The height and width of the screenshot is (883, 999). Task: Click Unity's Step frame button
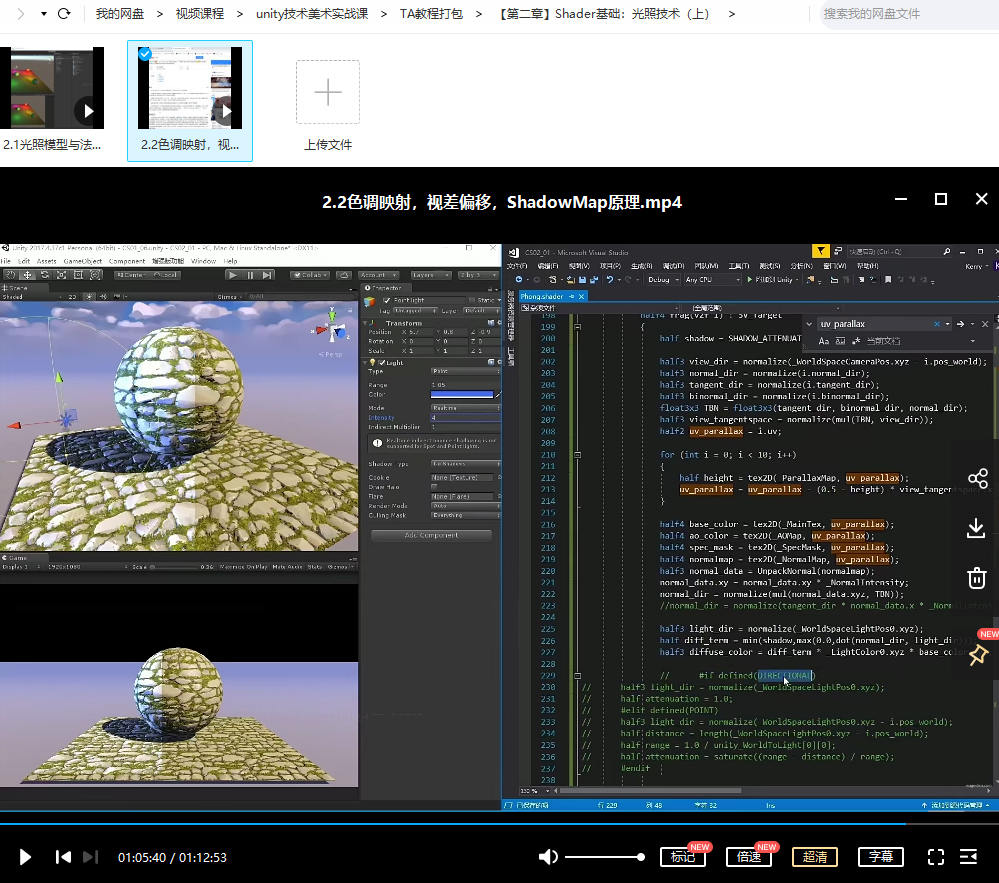[x=267, y=275]
